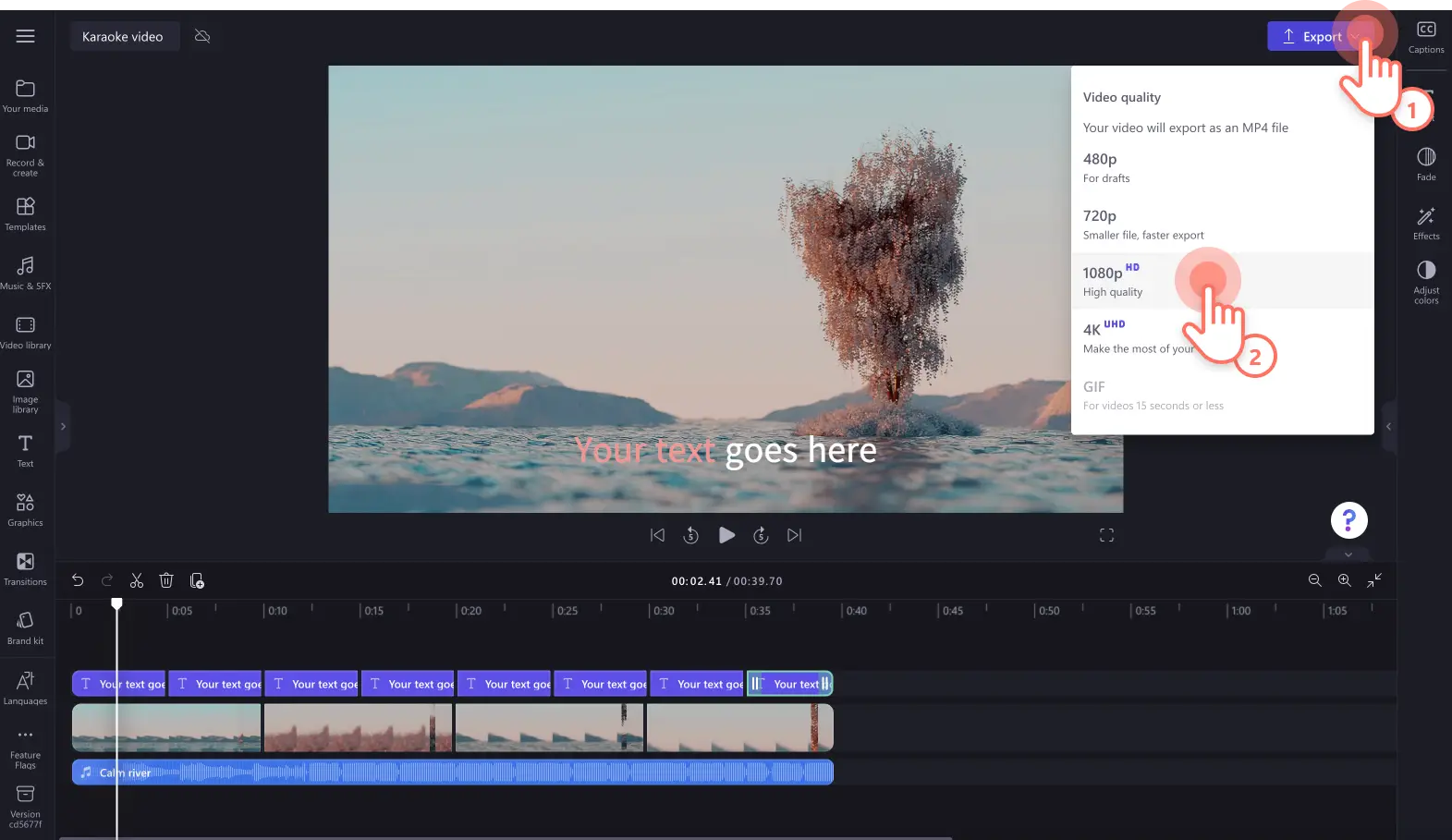This screenshot has height=840, width=1452.
Task: Open the Text panel
Action: coord(25,451)
